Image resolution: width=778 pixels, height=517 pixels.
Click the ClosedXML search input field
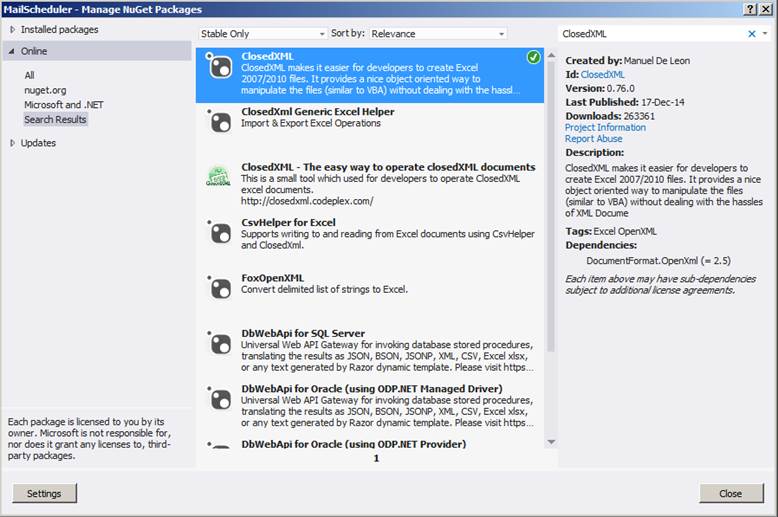tap(652, 34)
